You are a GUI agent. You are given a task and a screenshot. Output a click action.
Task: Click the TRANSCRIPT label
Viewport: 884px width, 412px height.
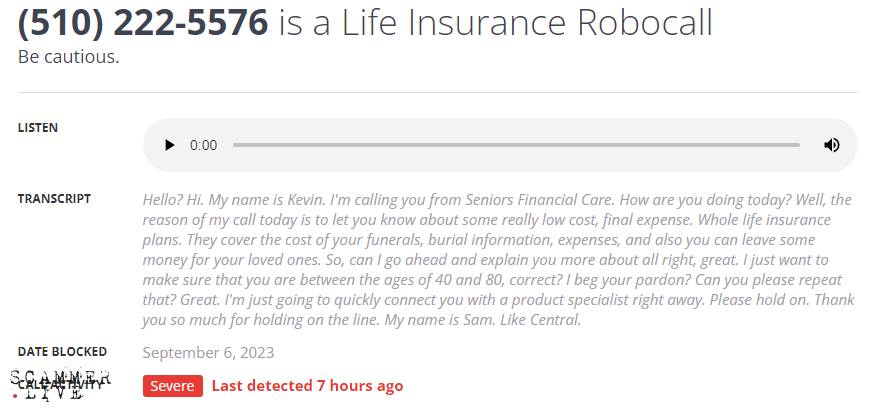coord(54,198)
